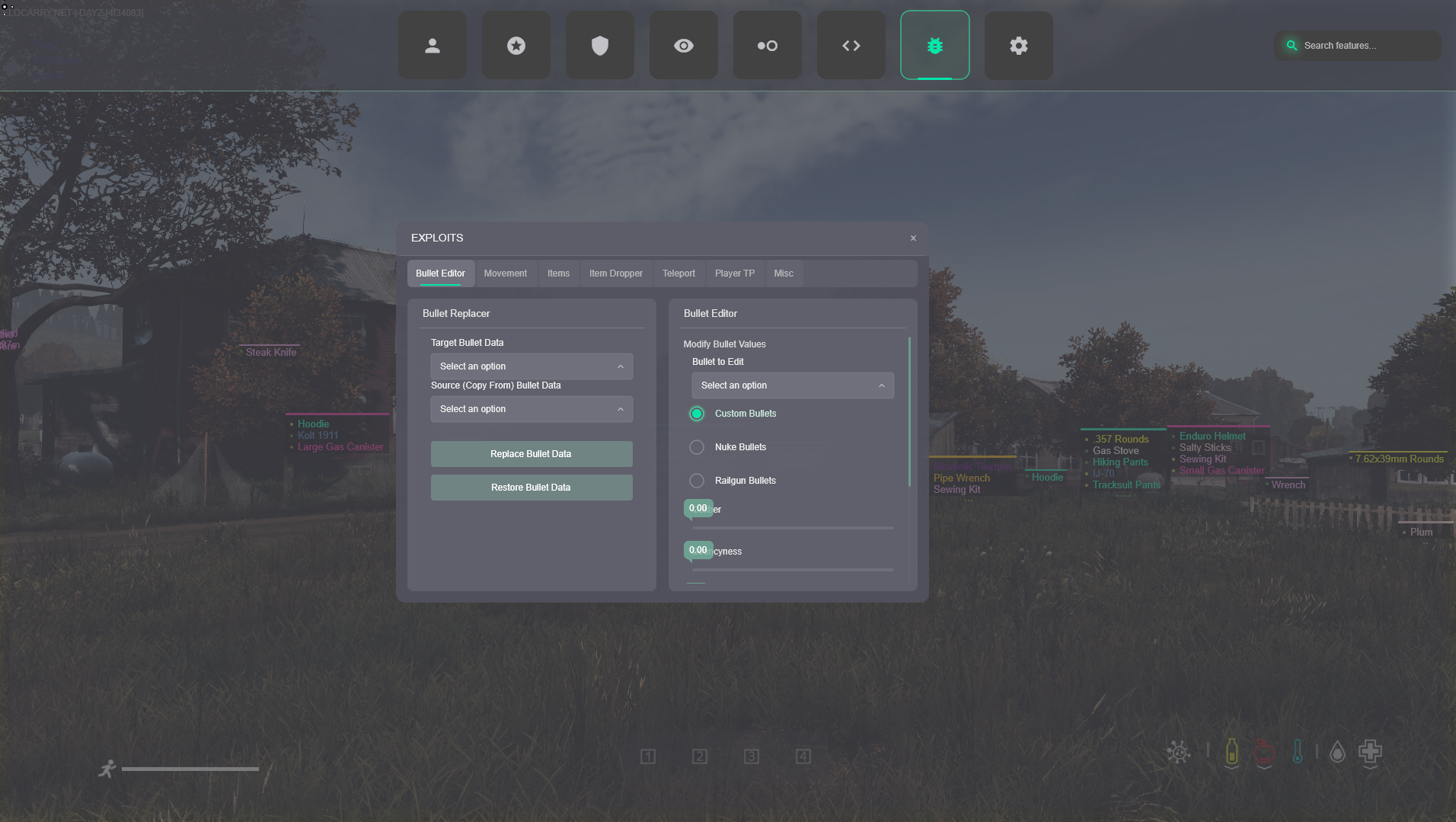The image size is (1456, 822).
Task: Expand the Target Bullet Data dropdown
Action: coord(531,366)
